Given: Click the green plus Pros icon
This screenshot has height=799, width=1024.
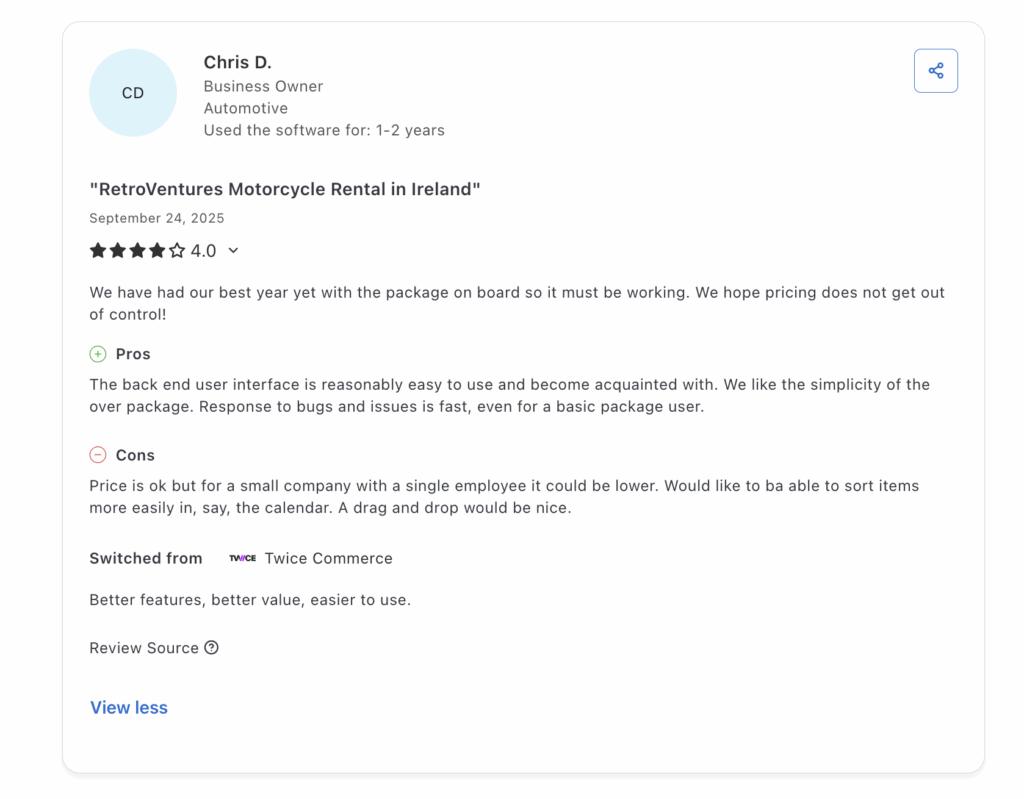Looking at the screenshot, I should pyautogui.click(x=98, y=354).
